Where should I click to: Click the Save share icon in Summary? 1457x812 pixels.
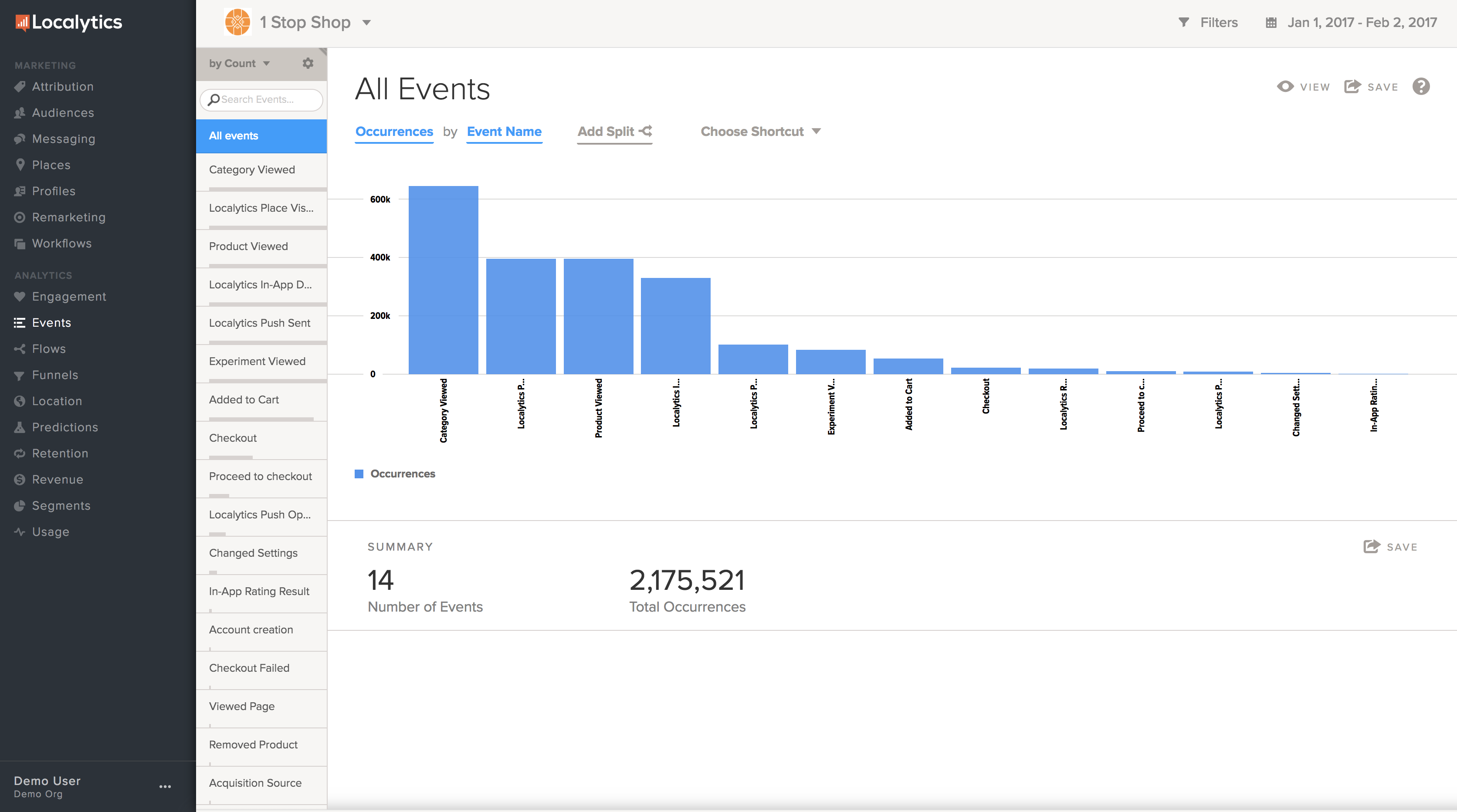pos(1372,546)
